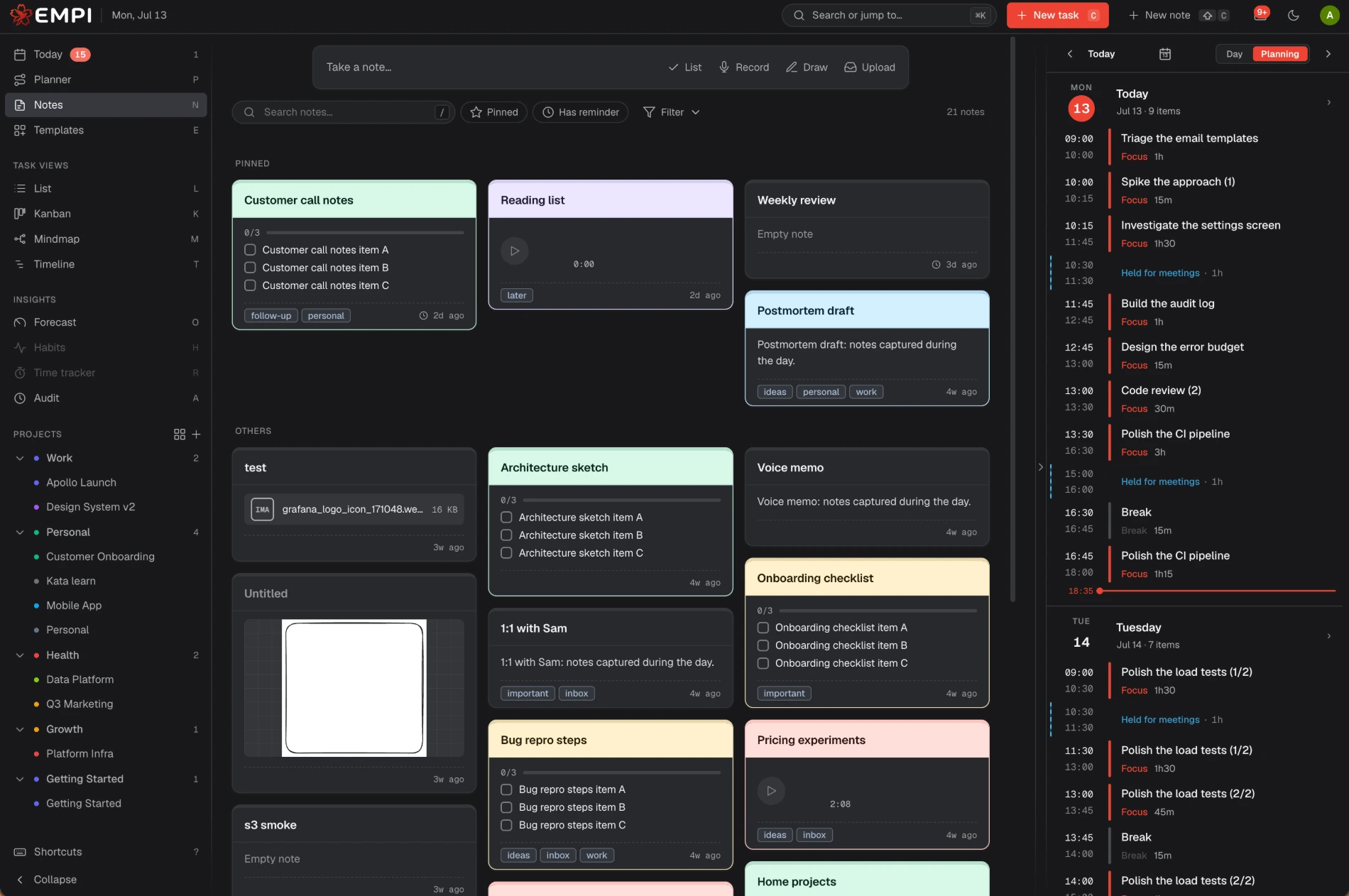The width and height of the screenshot is (1349, 896).
Task: Collapse the Work project group
Action: pyautogui.click(x=20, y=458)
